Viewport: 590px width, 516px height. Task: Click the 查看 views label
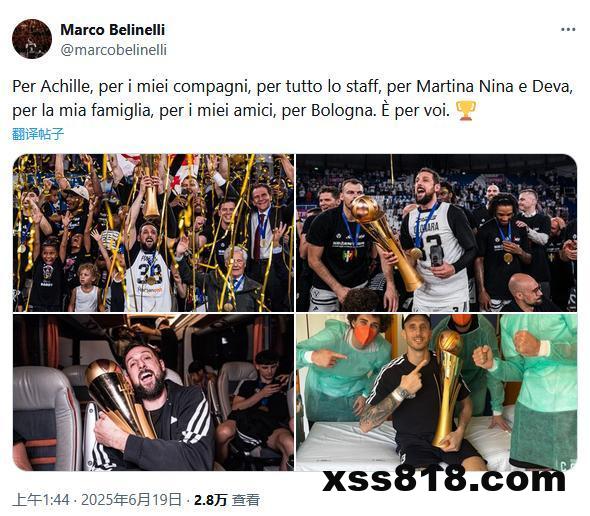point(246,500)
